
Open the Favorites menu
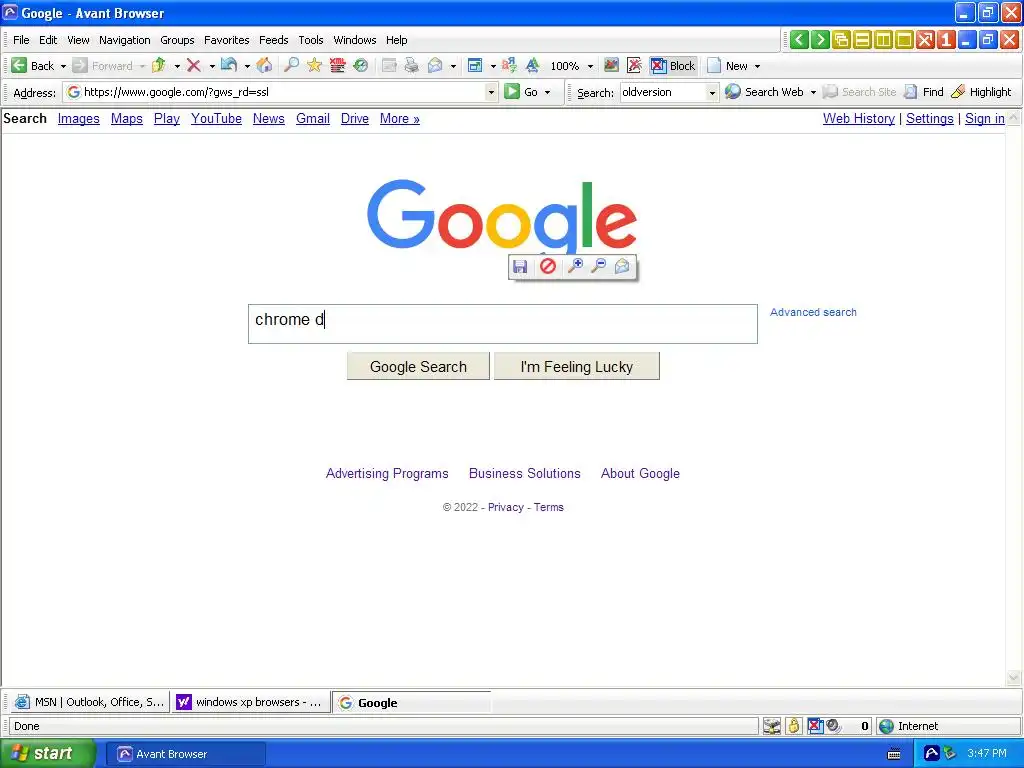227,40
